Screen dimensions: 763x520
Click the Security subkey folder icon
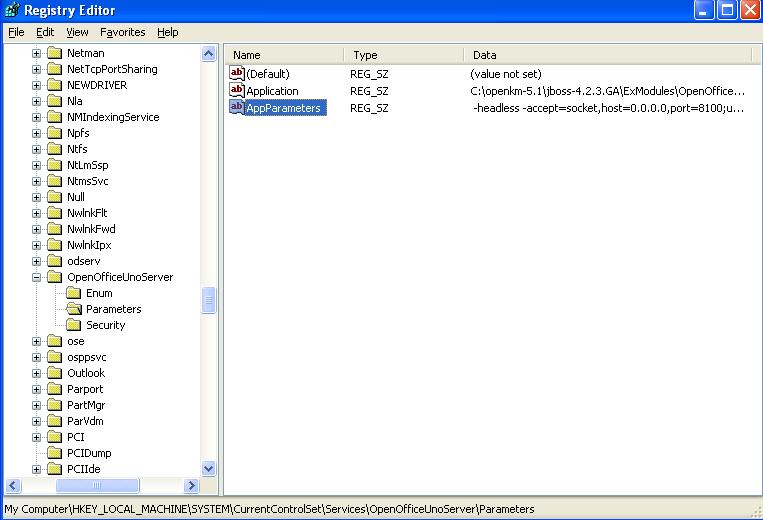tap(73, 325)
